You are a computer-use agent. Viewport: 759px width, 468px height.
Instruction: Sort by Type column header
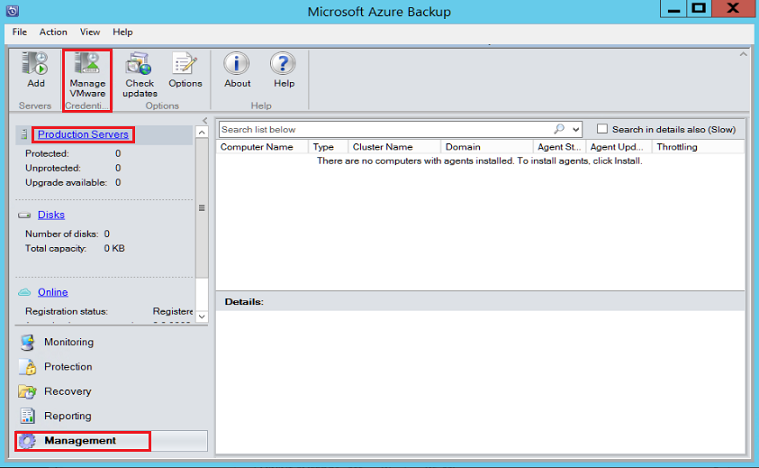(x=328, y=147)
